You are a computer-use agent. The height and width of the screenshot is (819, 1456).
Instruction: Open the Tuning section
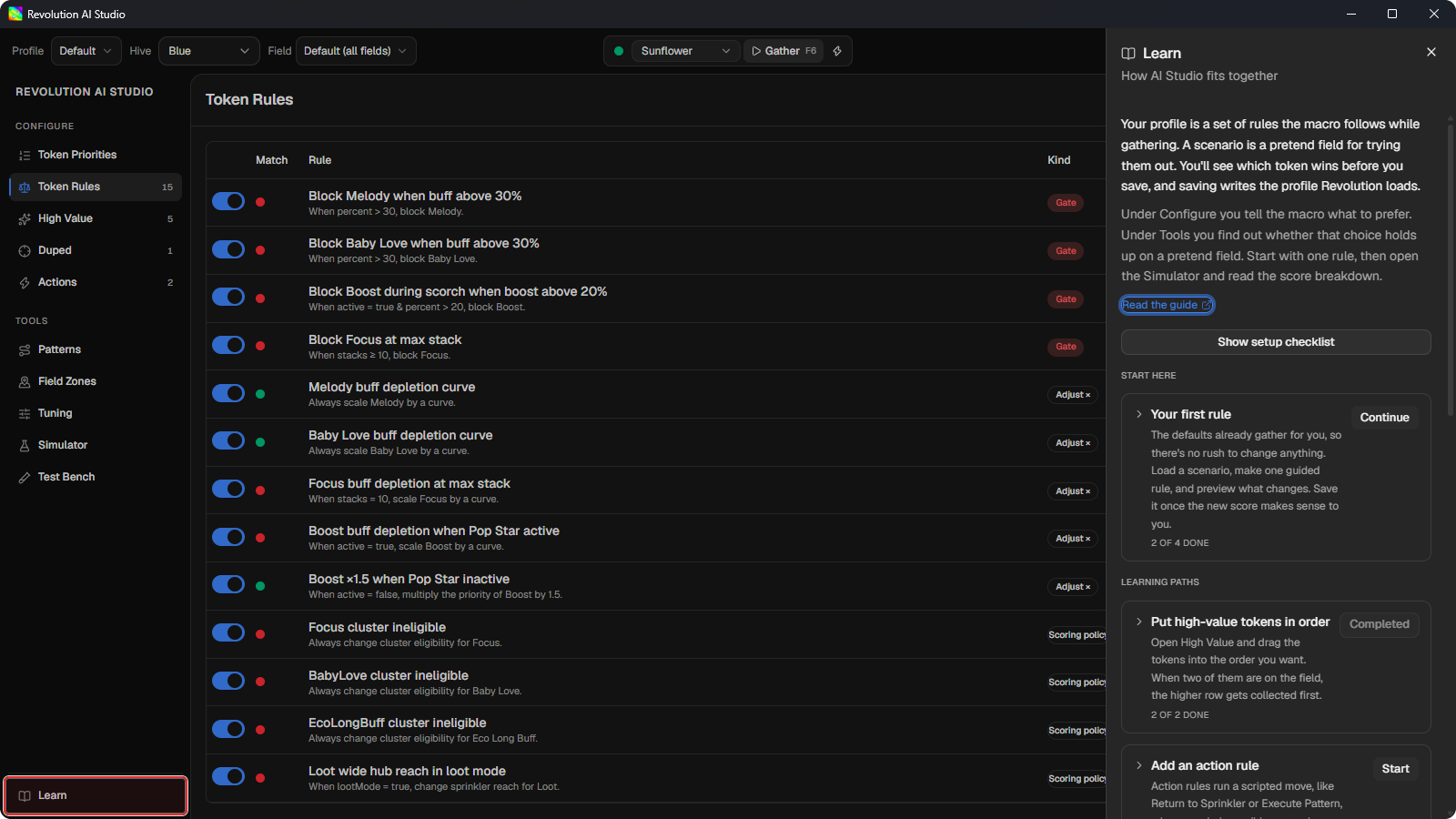[x=96, y=414]
